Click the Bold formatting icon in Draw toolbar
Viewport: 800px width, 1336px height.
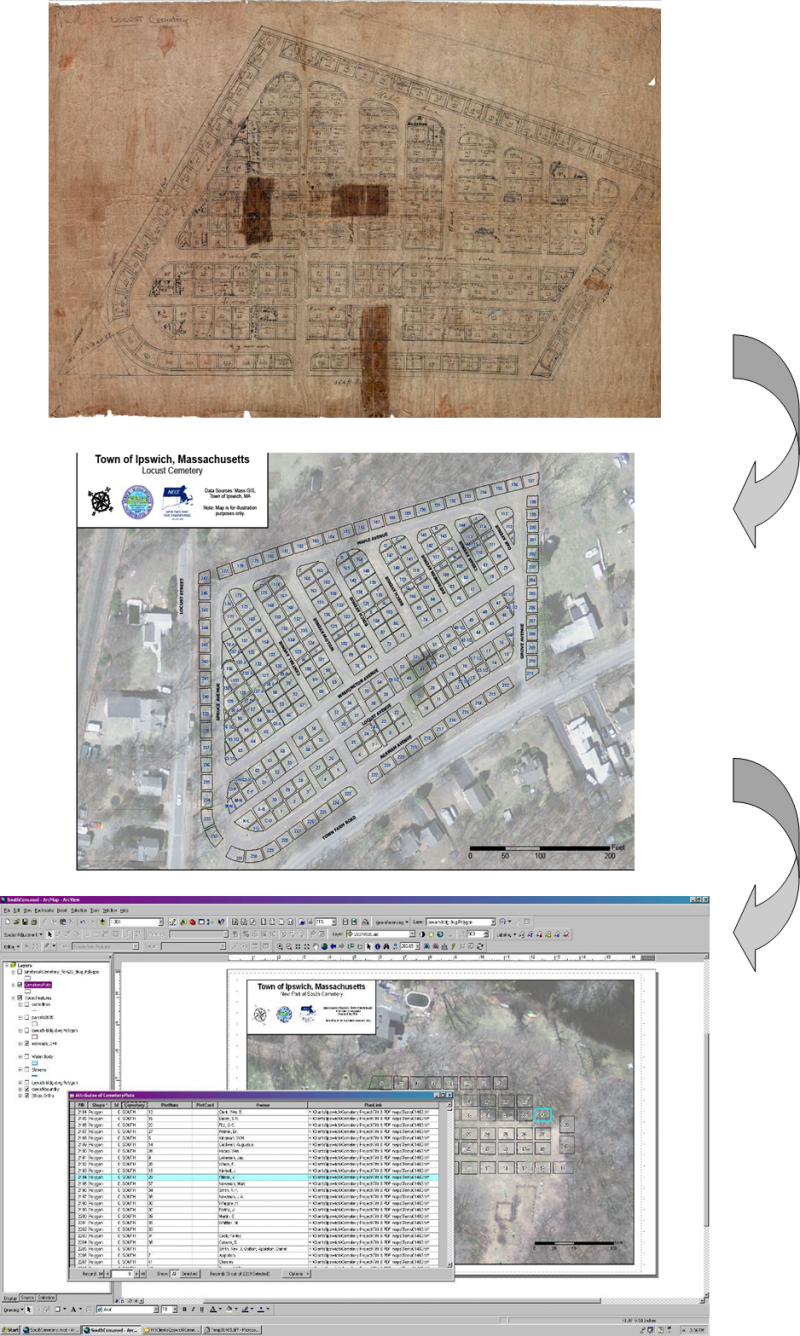[x=185, y=1309]
